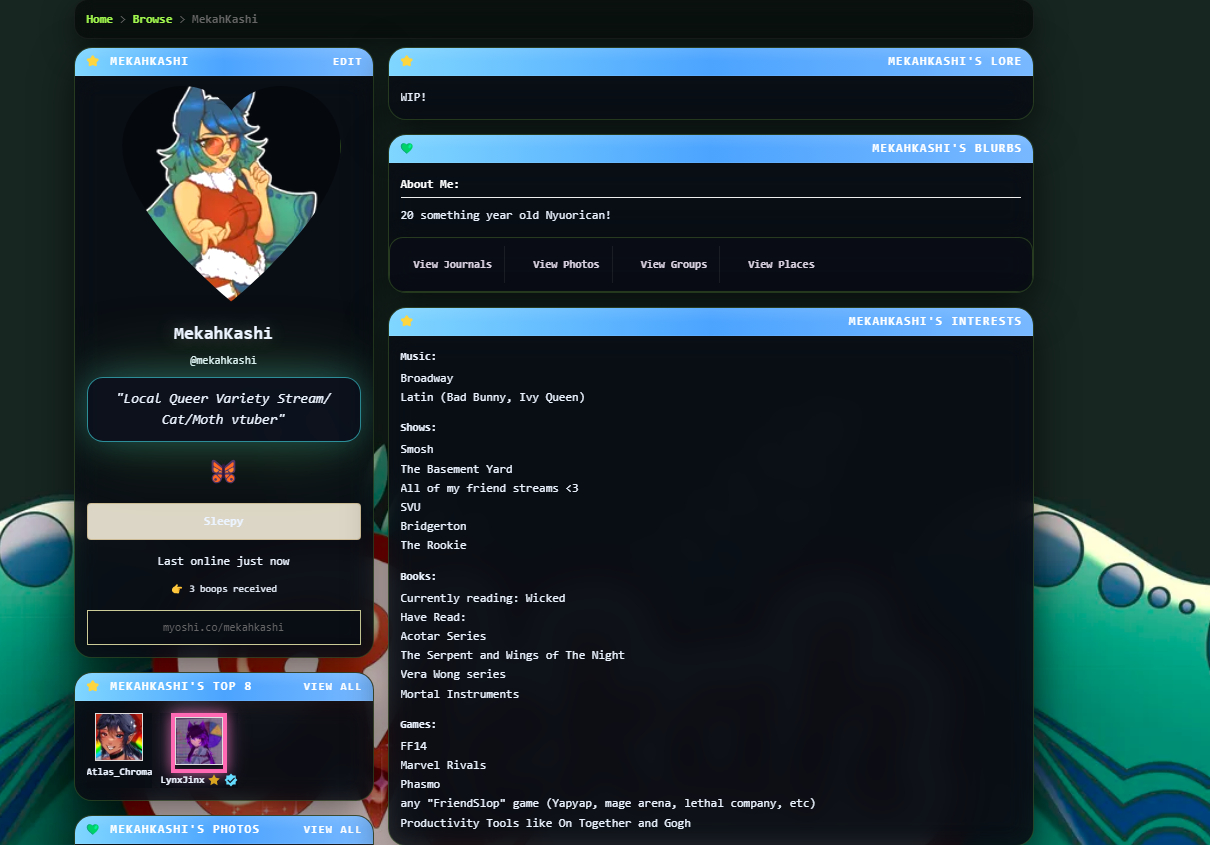Go to Browse in the breadcrumb
The image size is (1210, 845).
(x=152, y=19)
